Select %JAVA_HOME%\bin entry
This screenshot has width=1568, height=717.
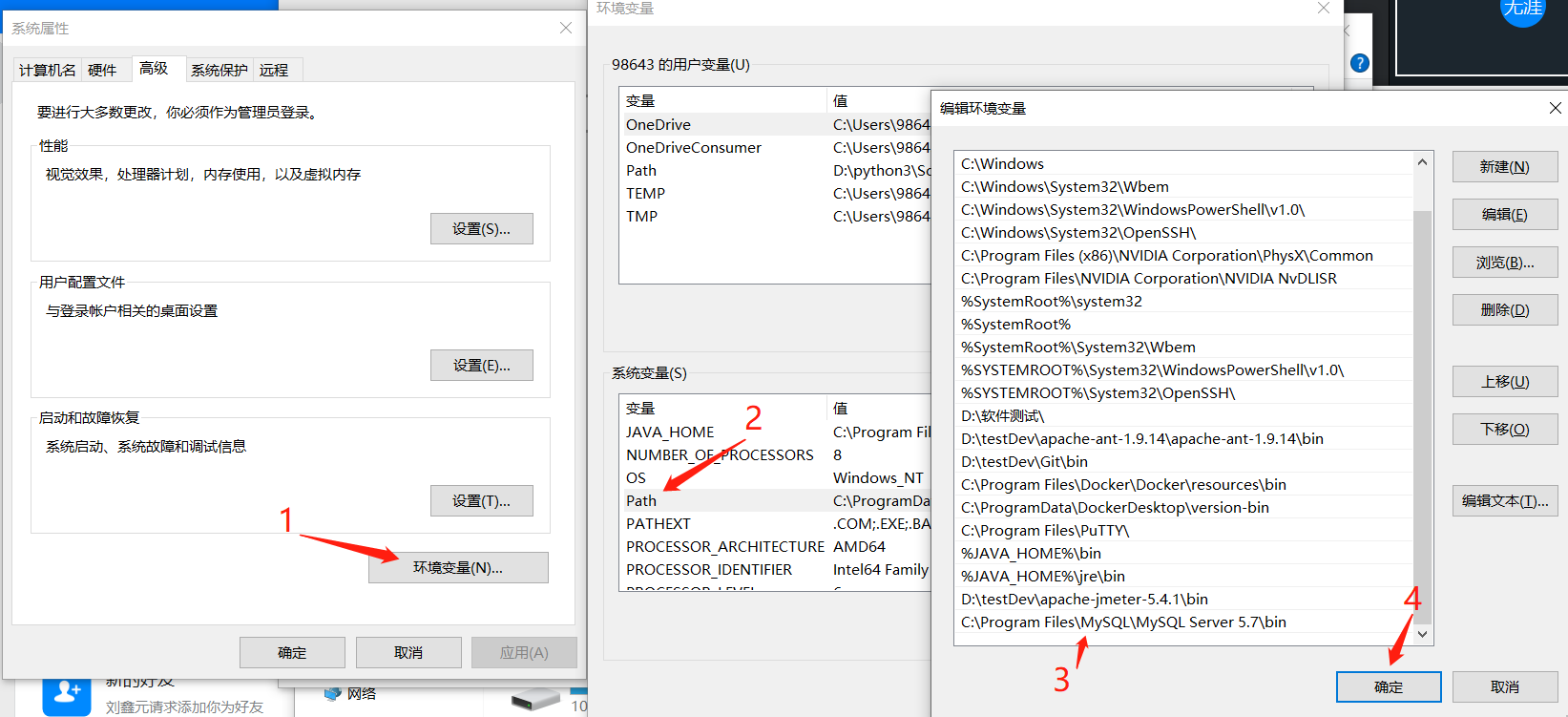pyautogui.click(x=1183, y=554)
